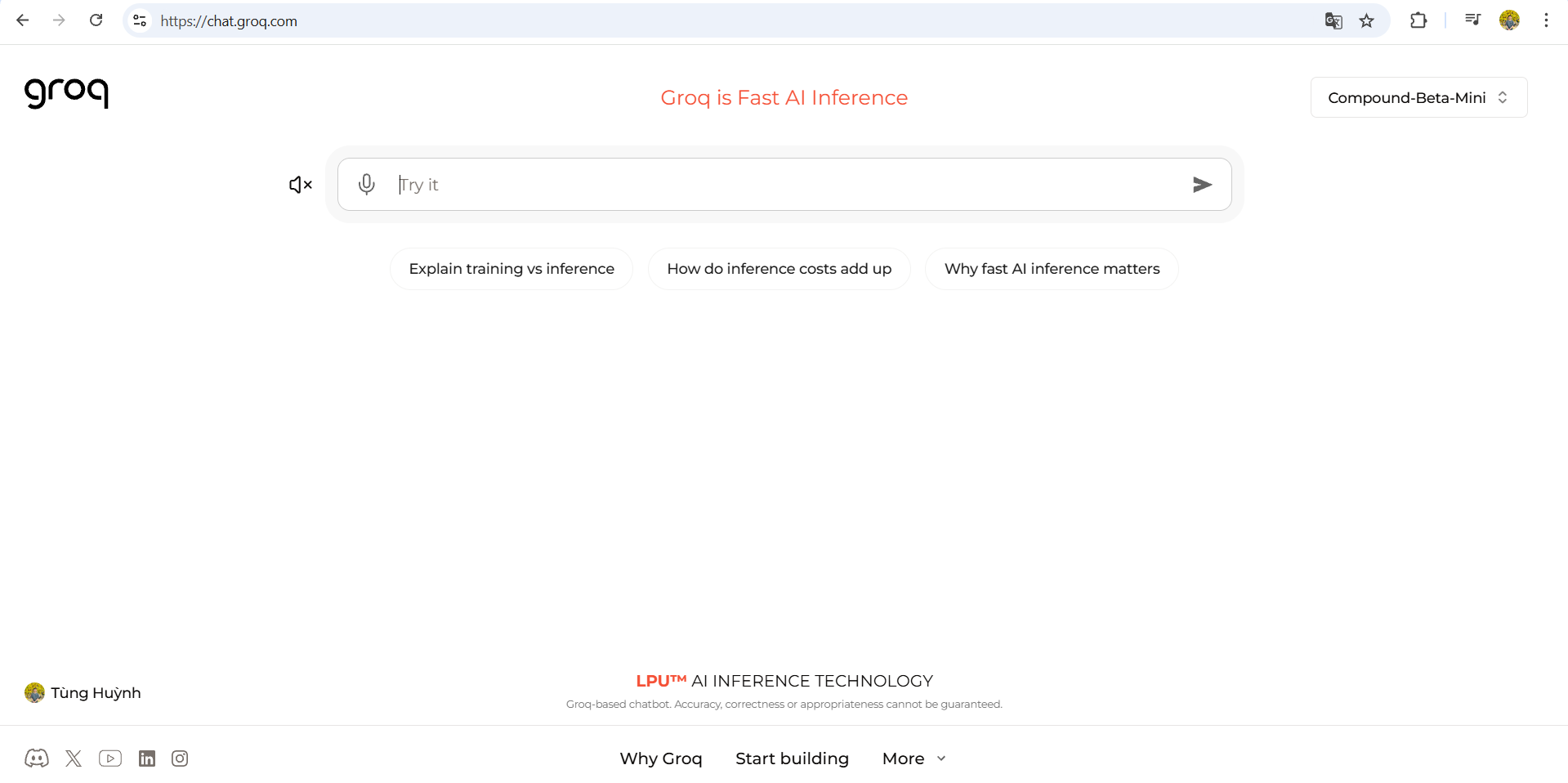This screenshot has width=1568, height=783.
Task: Open the Start building link
Action: point(792,758)
